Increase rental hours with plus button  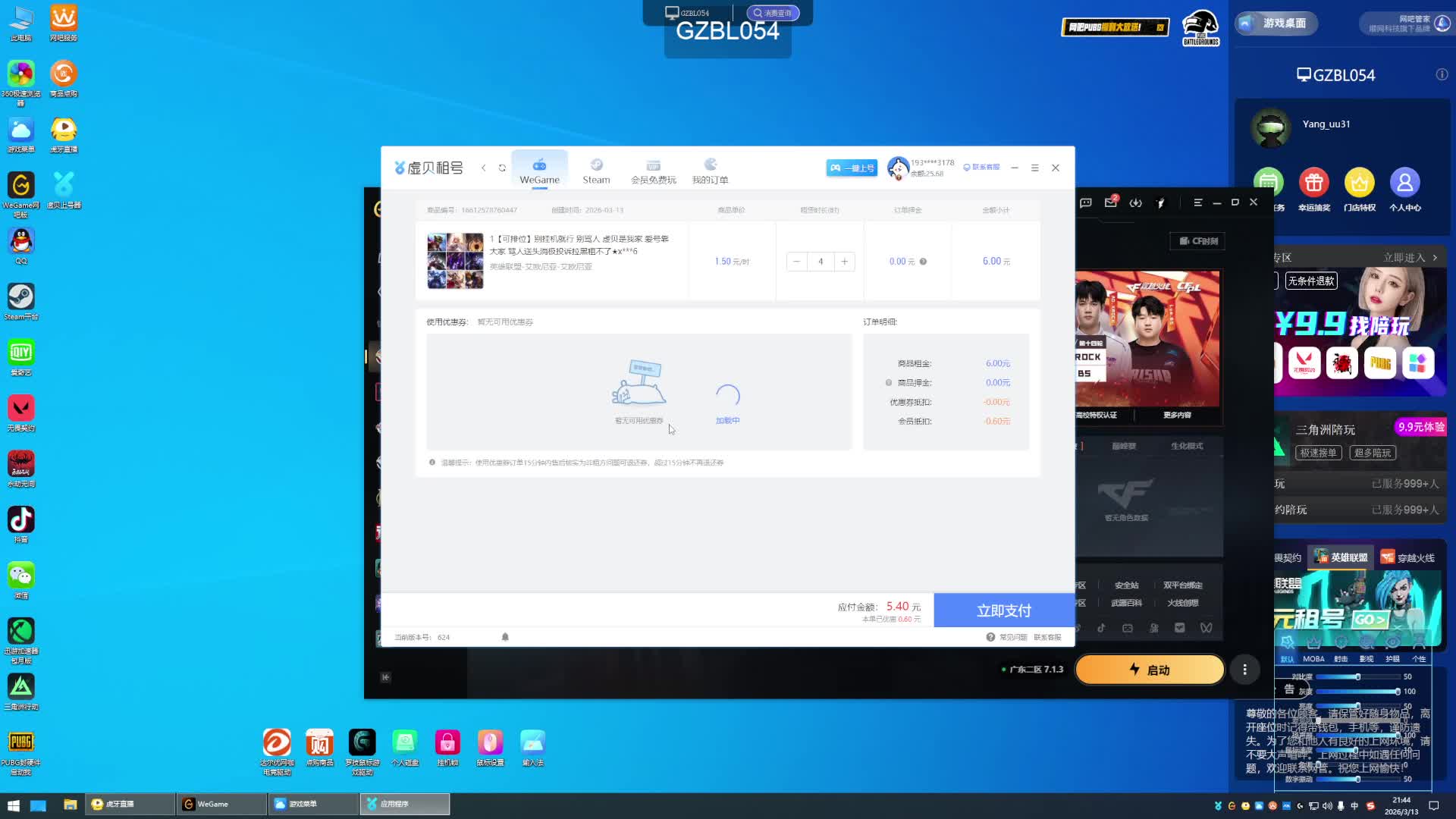click(x=844, y=262)
